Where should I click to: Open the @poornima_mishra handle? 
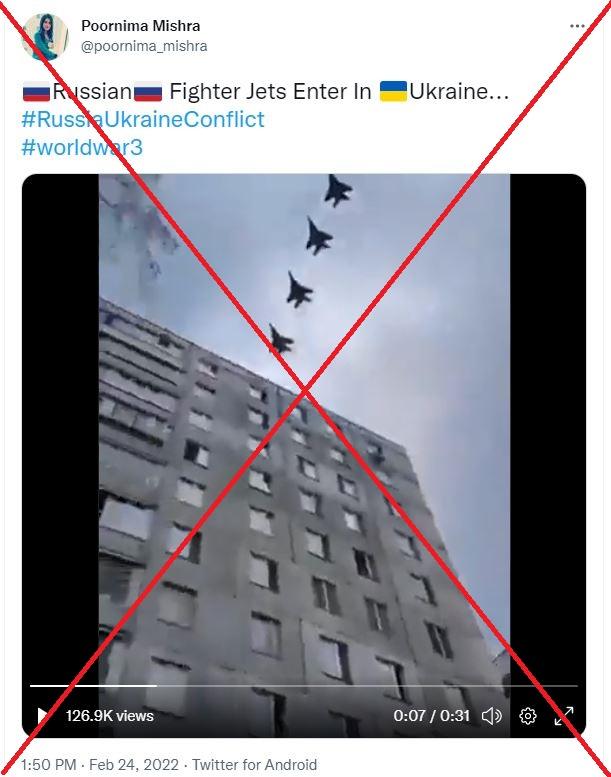(x=144, y=46)
